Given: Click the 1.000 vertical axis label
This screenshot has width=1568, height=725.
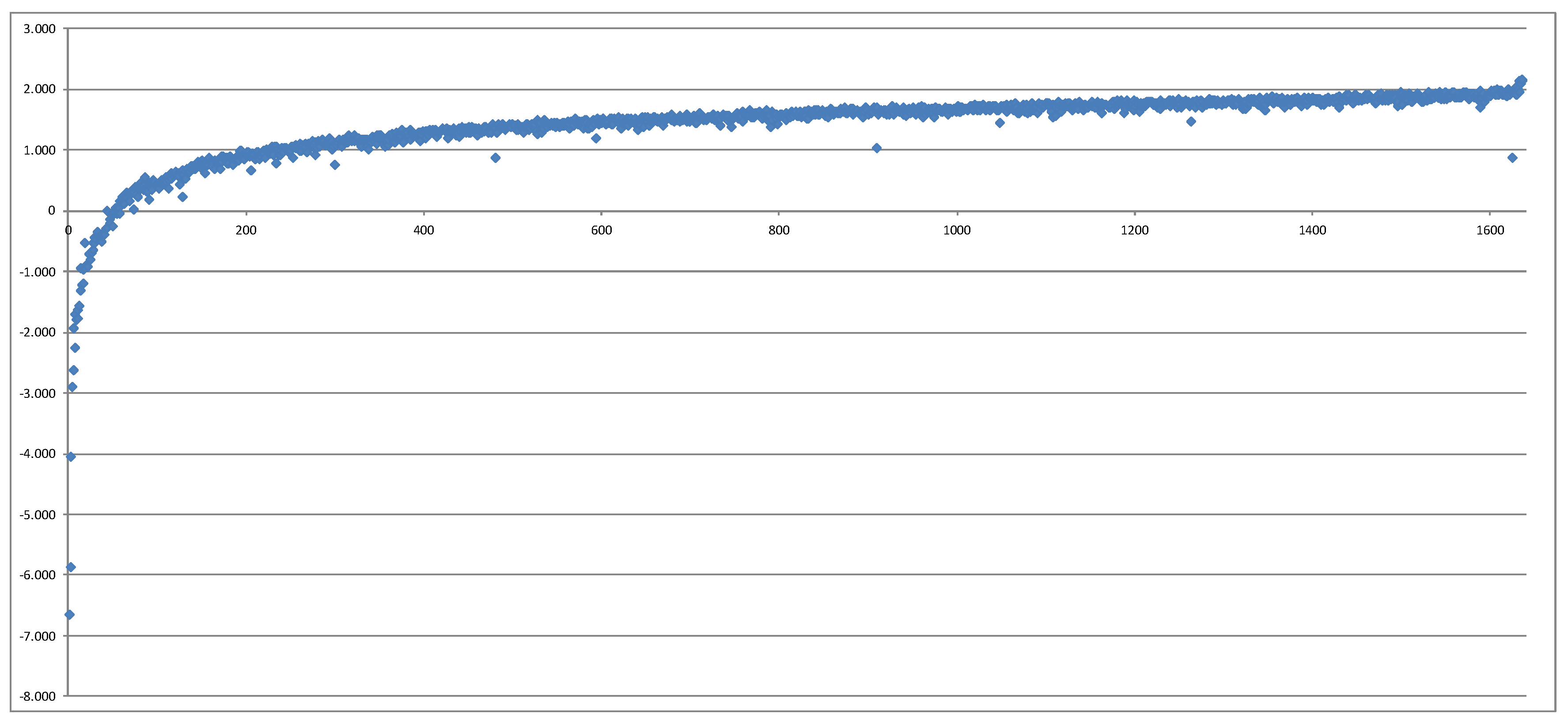Looking at the screenshot, I should pos(40,150).
